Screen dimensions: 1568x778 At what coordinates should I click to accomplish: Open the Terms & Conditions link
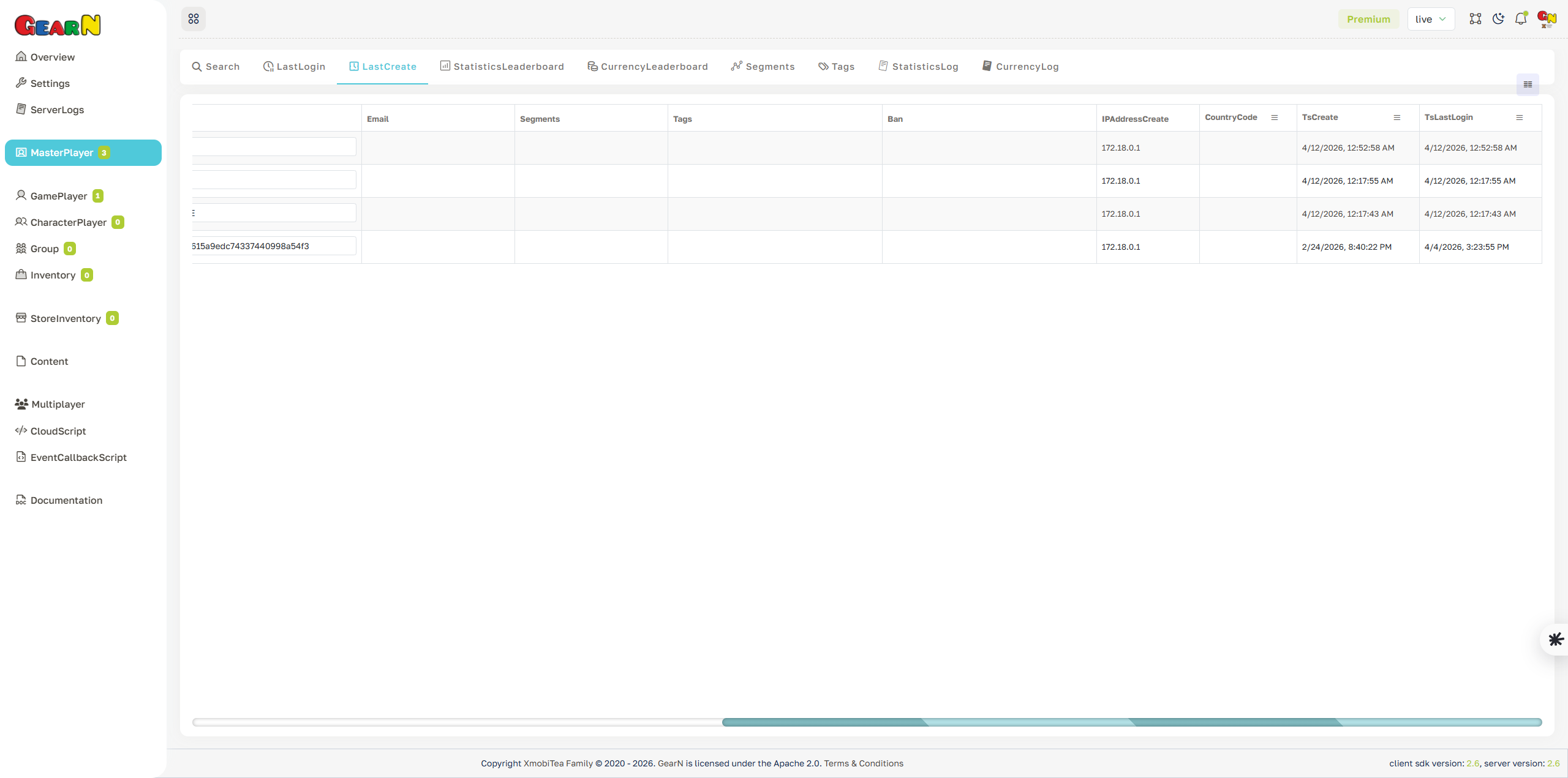[x=864, y=763]
